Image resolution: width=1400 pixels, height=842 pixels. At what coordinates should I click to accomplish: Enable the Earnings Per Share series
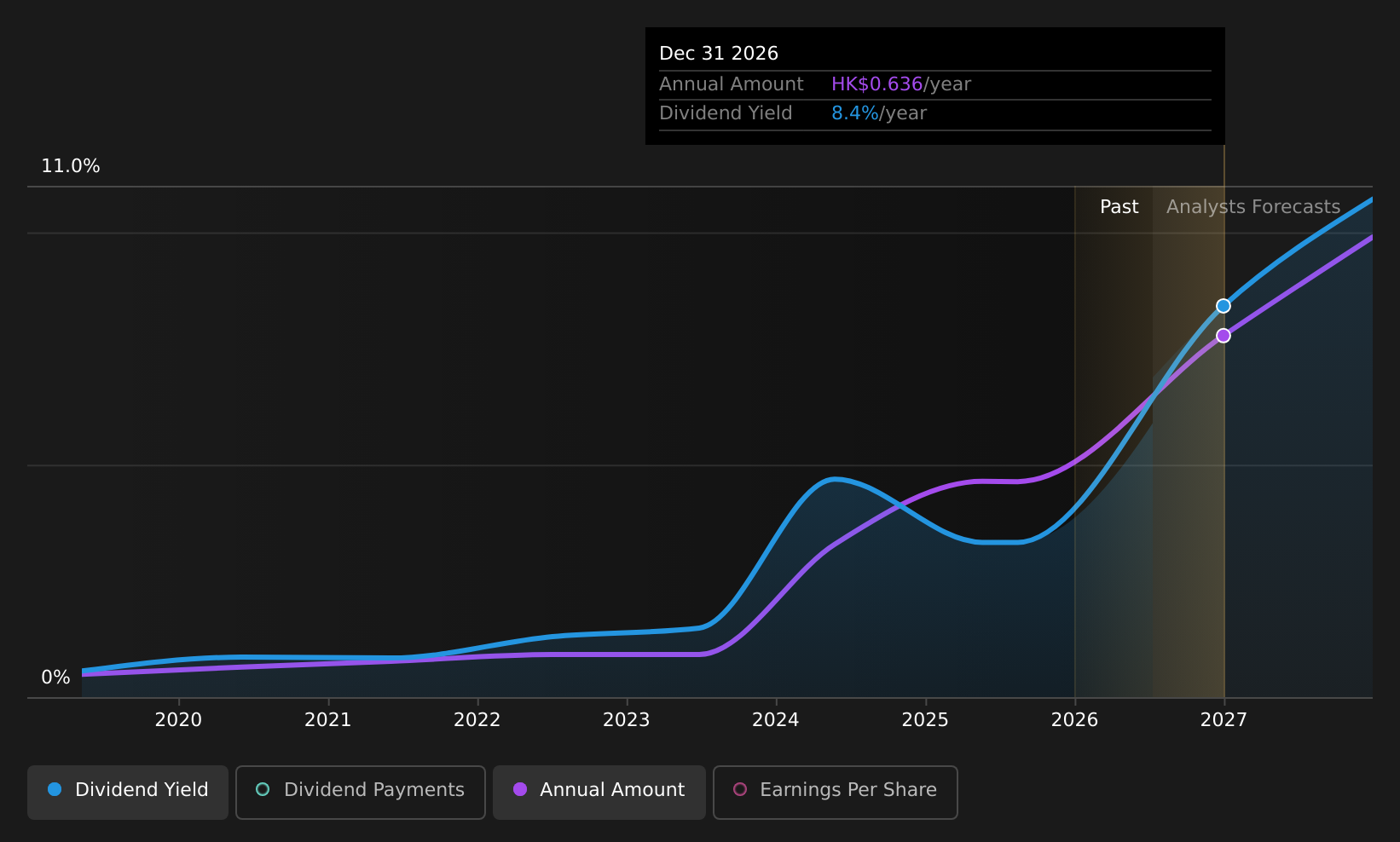click(836, 793)
